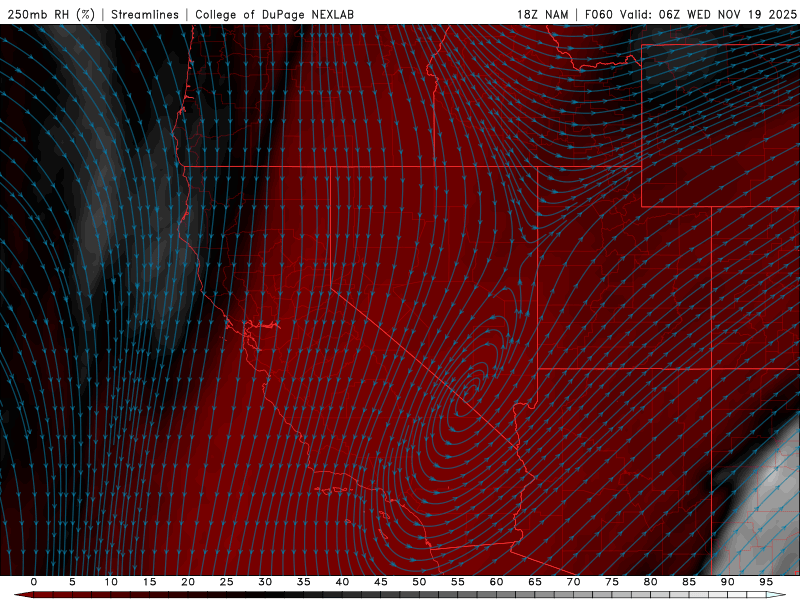Click the 'F060' forecast hour label
The width and height of the screenshot is (800, 600).
[598, 14]
